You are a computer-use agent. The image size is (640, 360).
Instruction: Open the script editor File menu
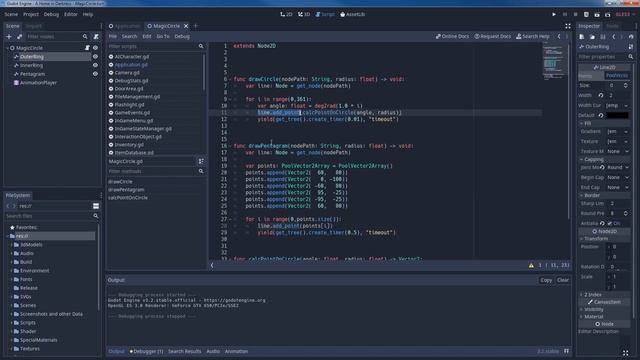click(113, 37)
